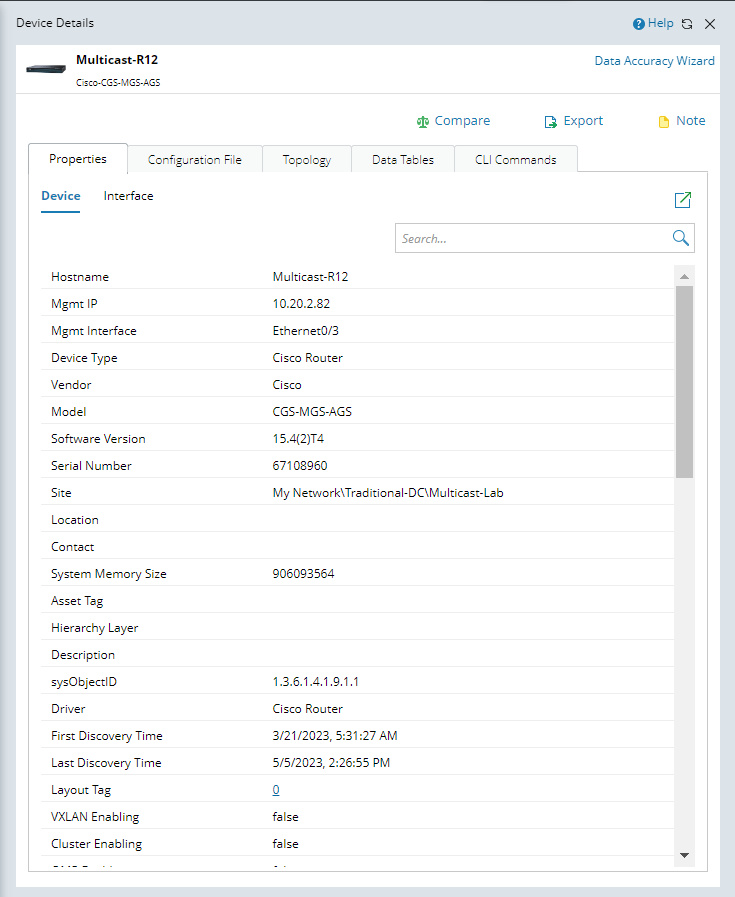This screenshot has width=735, height=897.
Task: Open the Layout Tag value link
Action: (276, 790)
